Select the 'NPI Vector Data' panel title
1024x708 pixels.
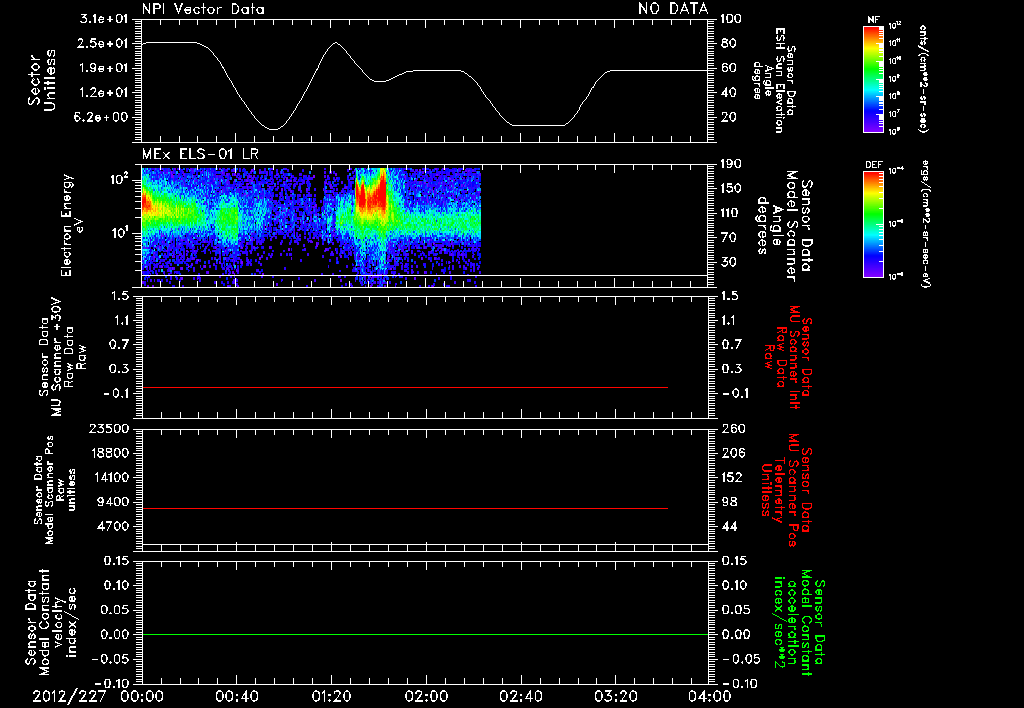[x=203, y=9]
